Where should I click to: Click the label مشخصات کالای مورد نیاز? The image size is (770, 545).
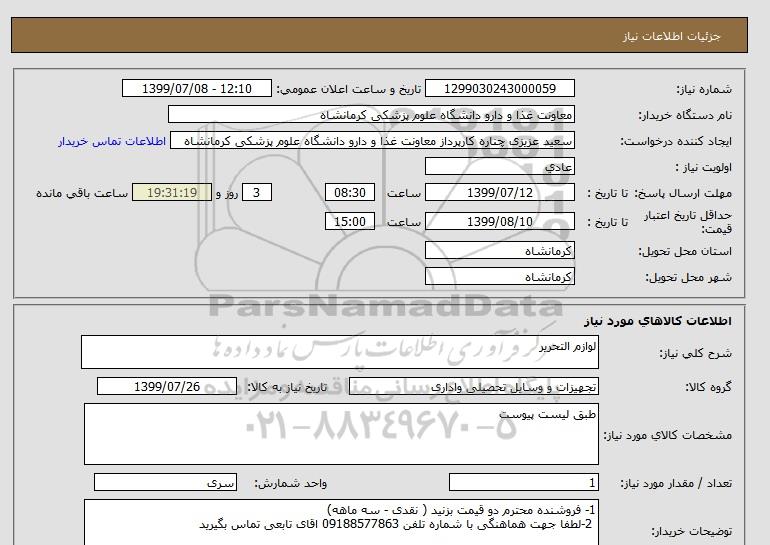point(667,435)
